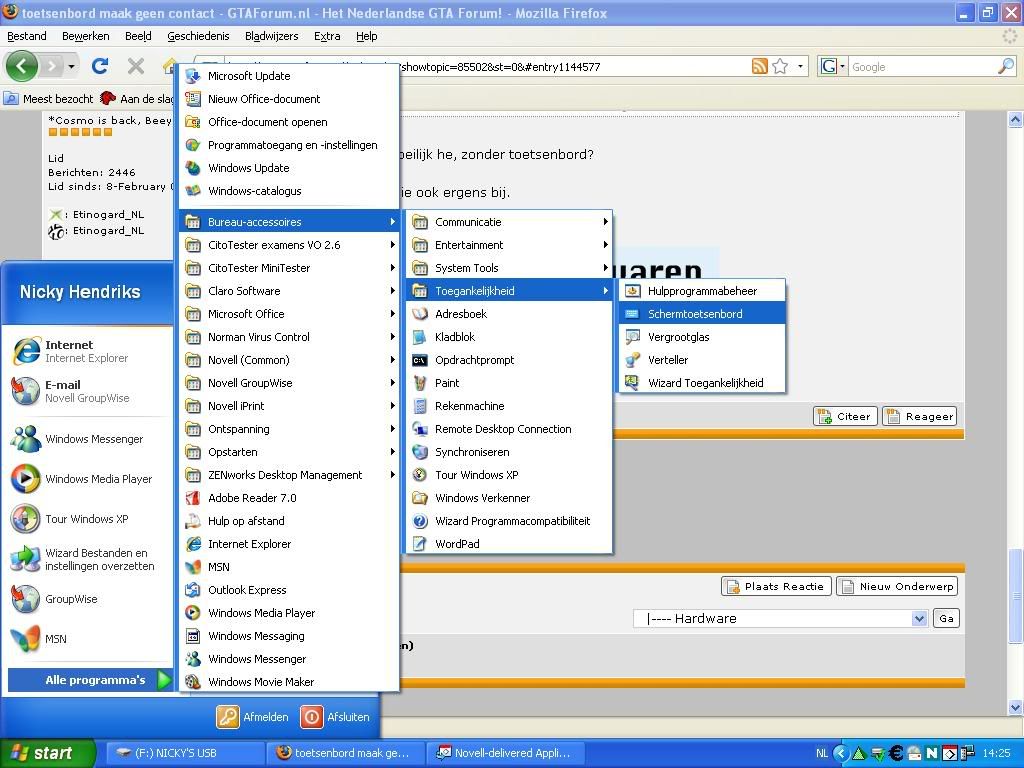Open Hulpprogrammabeheer entry
This screenshot has height=768, width=1024.
pos(702,291)
